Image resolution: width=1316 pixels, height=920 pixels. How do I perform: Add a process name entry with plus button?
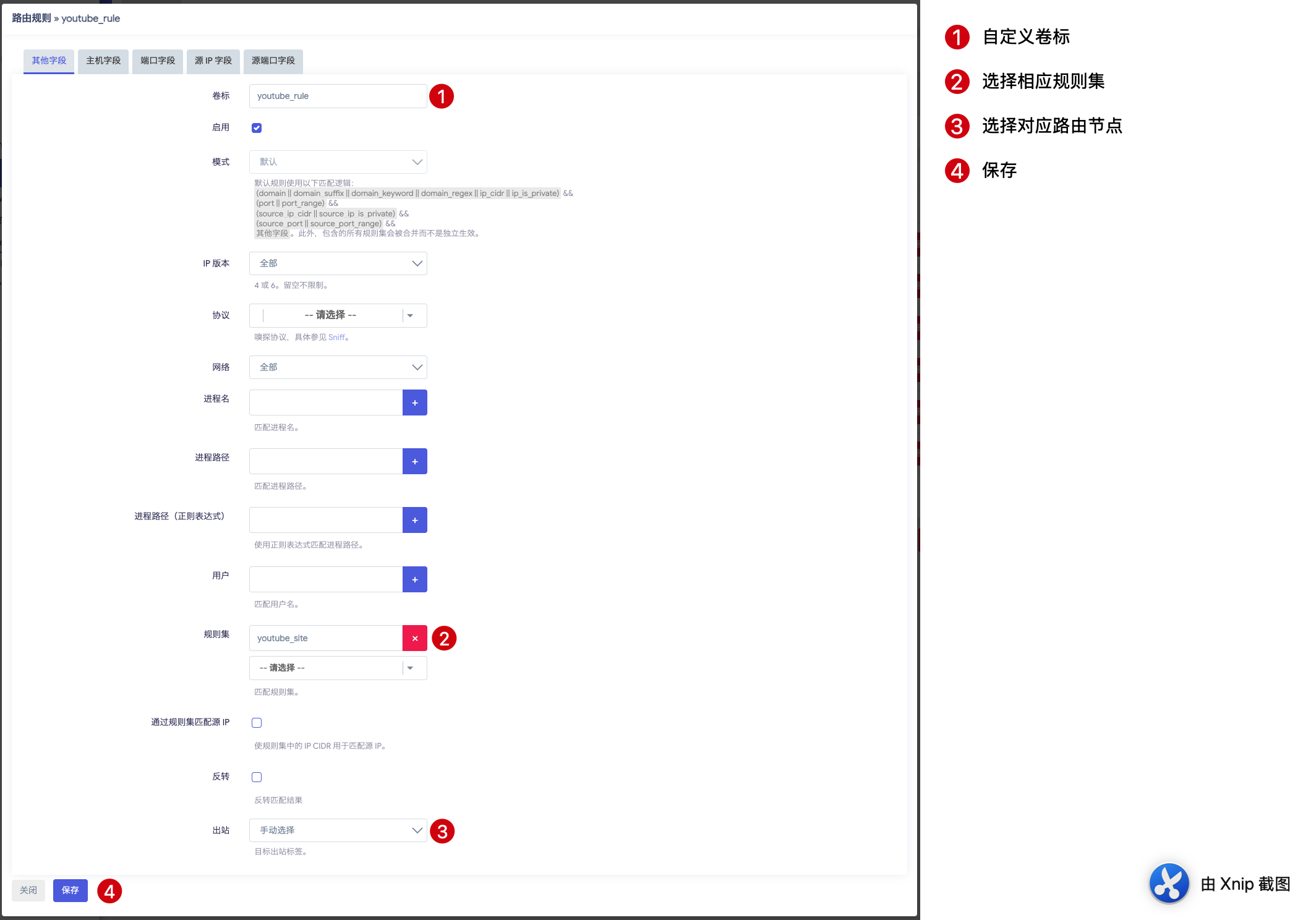[x=414, y=402]
